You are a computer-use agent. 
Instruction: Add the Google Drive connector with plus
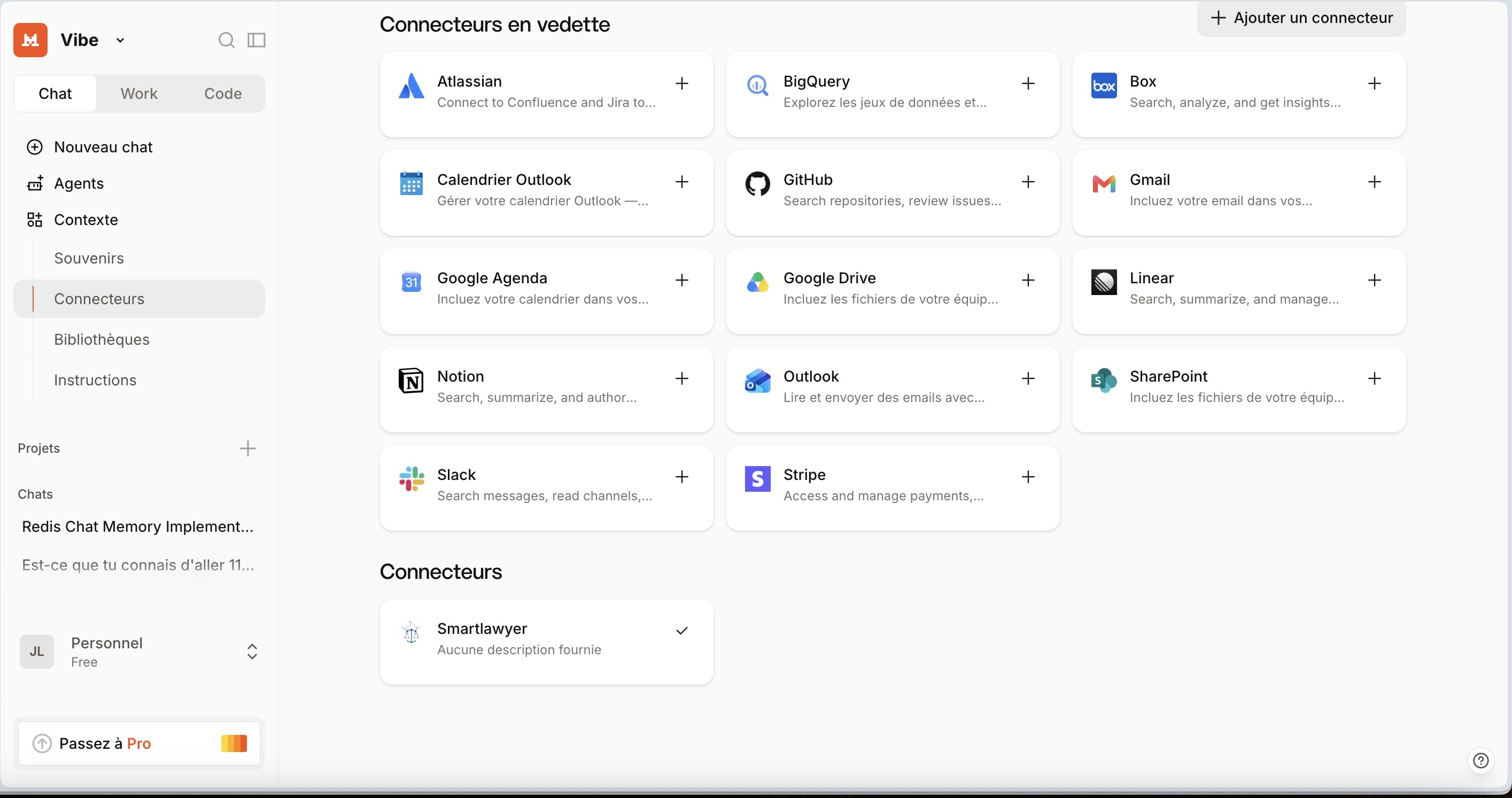1028,280
